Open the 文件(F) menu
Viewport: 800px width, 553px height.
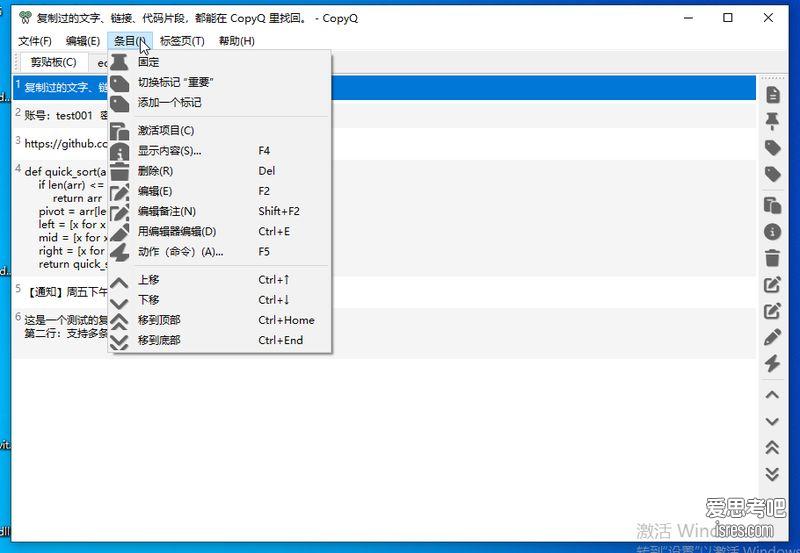click(35, 41)
